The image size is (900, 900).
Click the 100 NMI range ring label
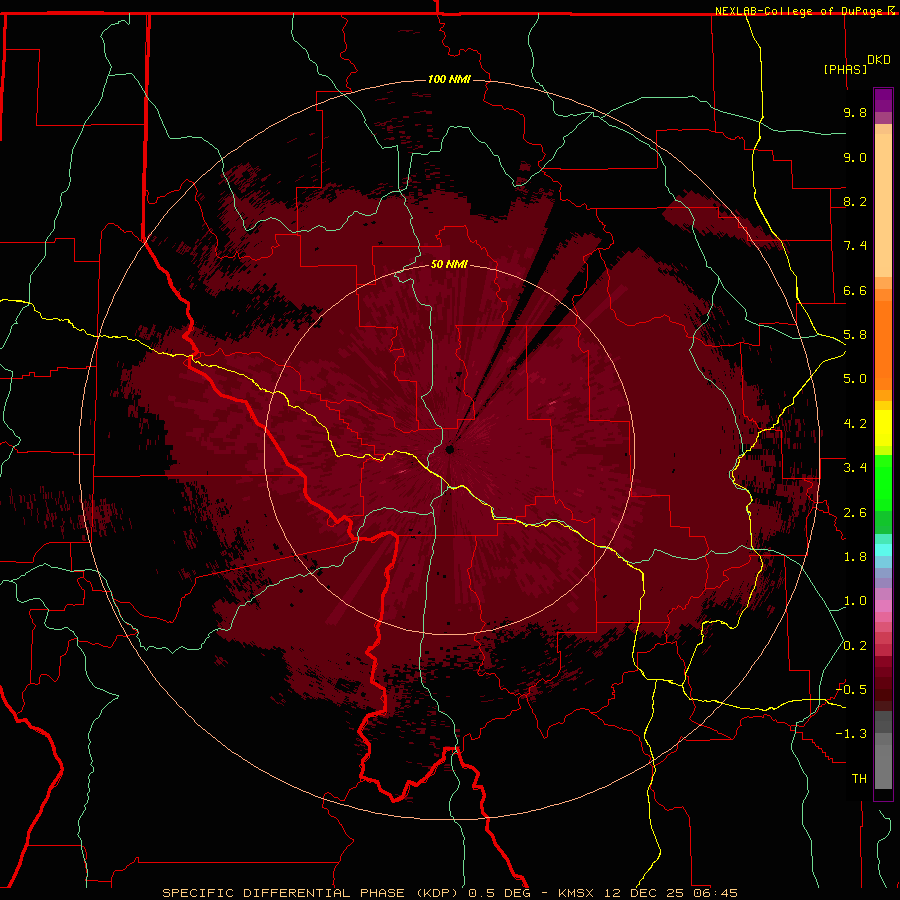pos(449,79)
